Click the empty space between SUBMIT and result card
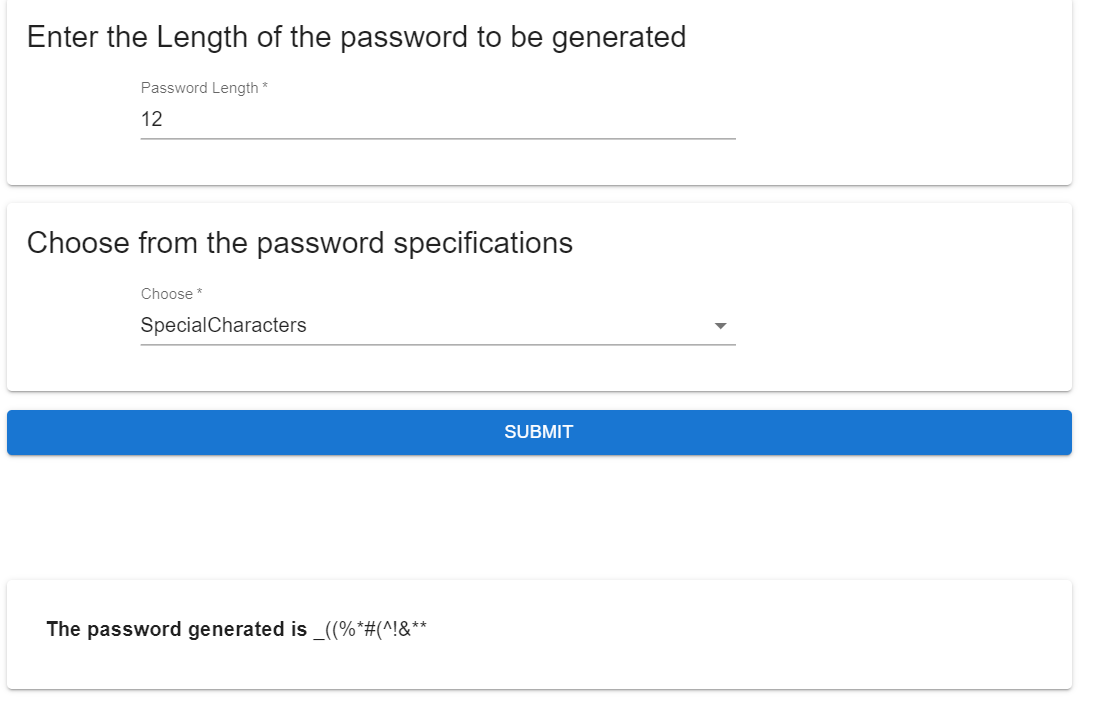Screen dimensions: 1105x723 coord(539,517)
